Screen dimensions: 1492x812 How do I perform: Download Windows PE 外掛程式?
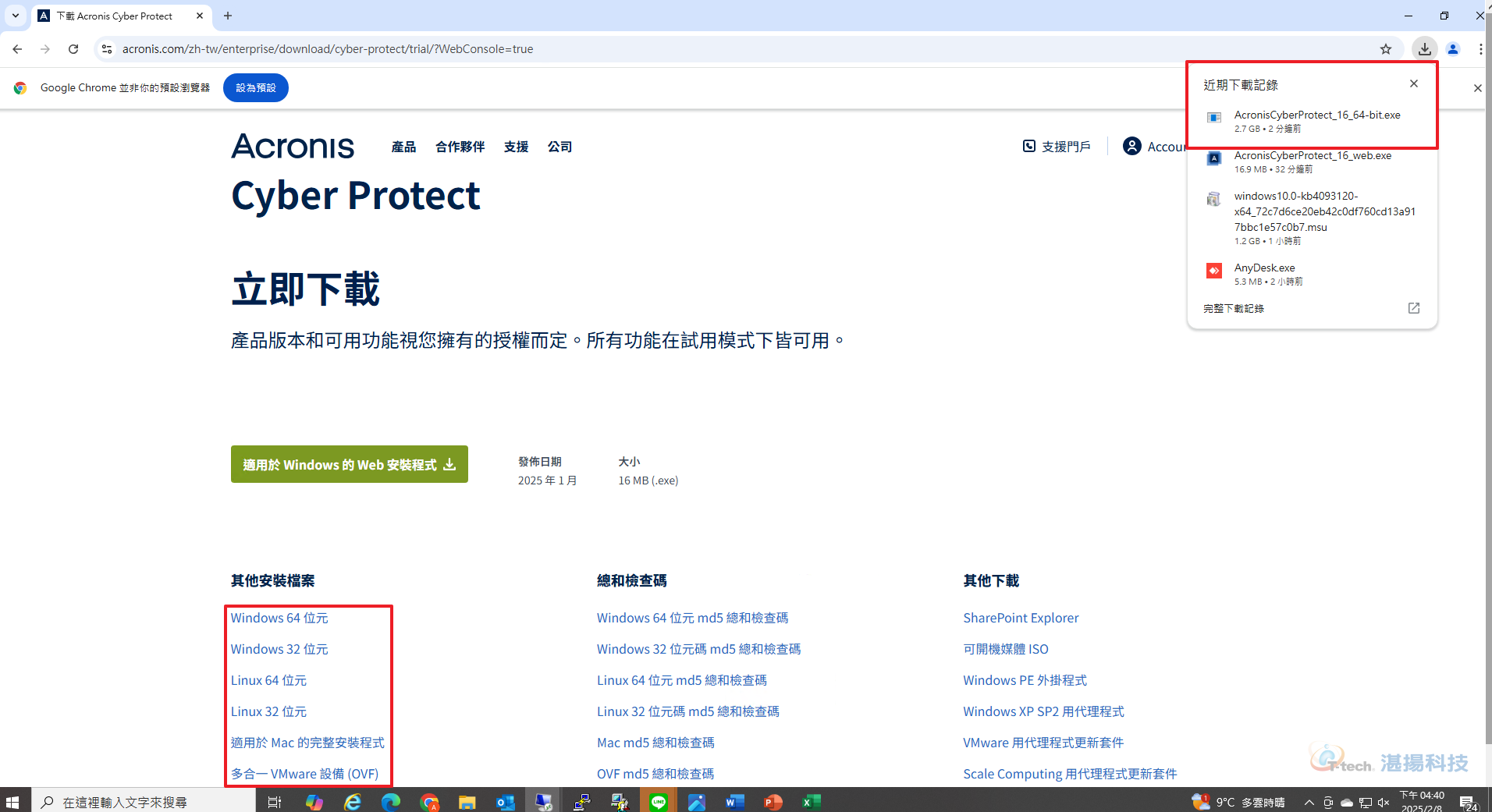click(1025, 680)
